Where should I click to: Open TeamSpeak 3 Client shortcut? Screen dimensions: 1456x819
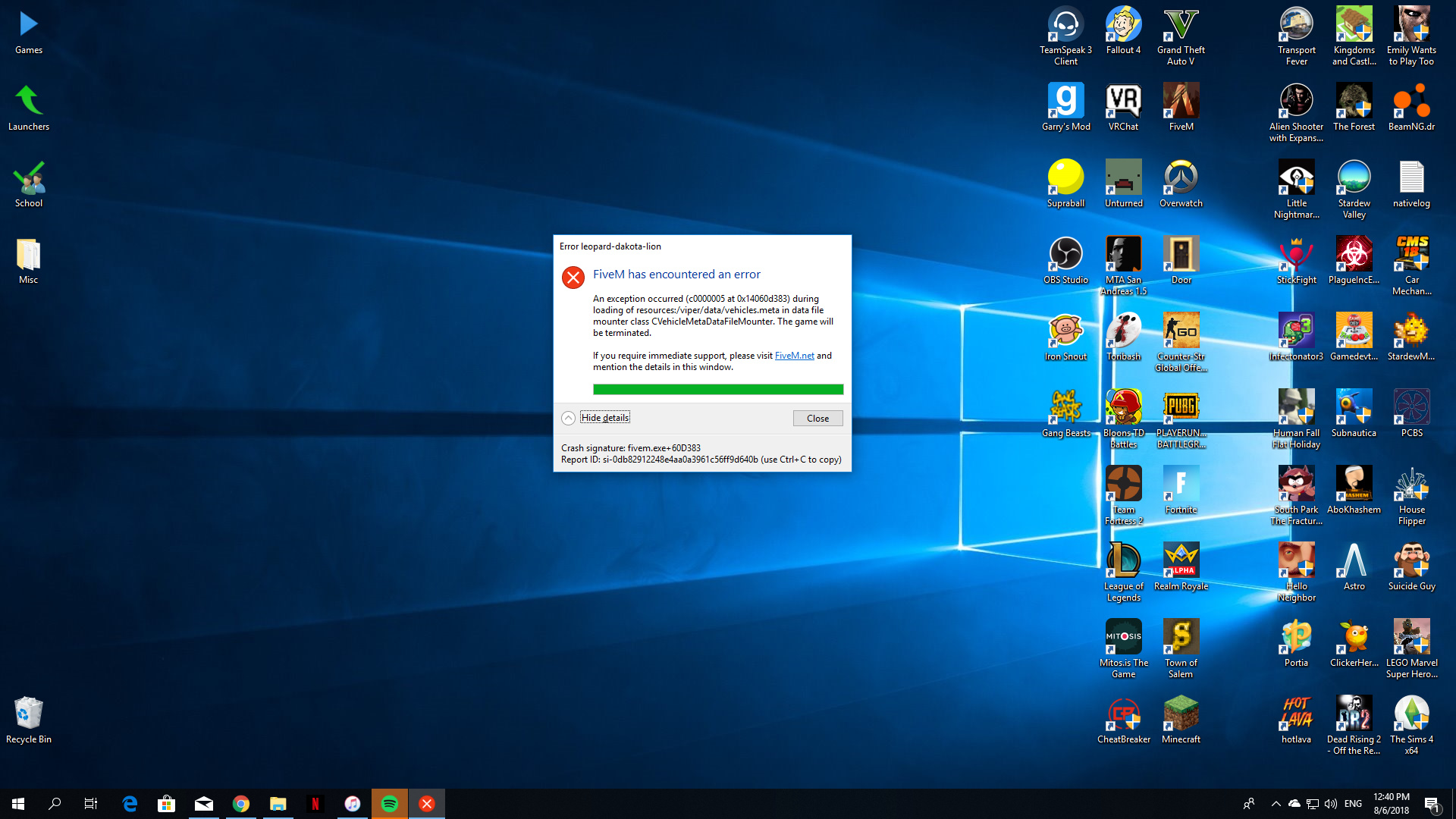tap(1065, 36)
